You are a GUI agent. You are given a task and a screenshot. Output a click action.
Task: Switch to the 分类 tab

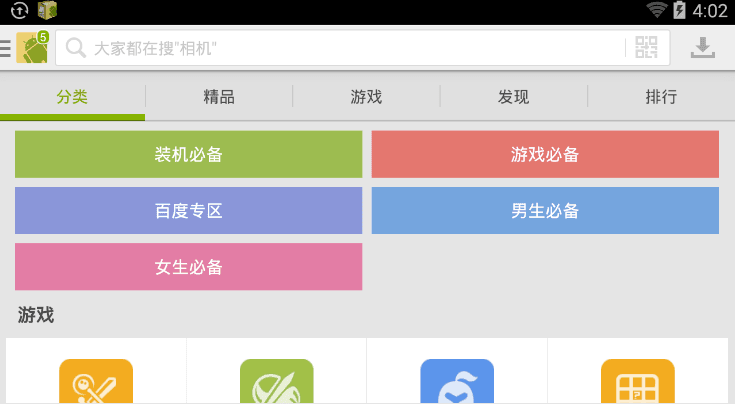[72, 97]
